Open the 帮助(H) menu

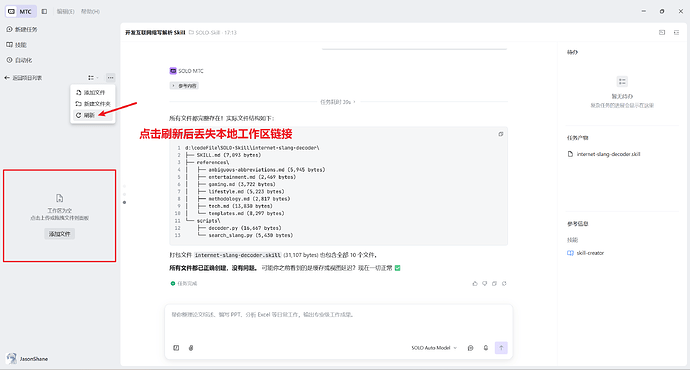90,11
